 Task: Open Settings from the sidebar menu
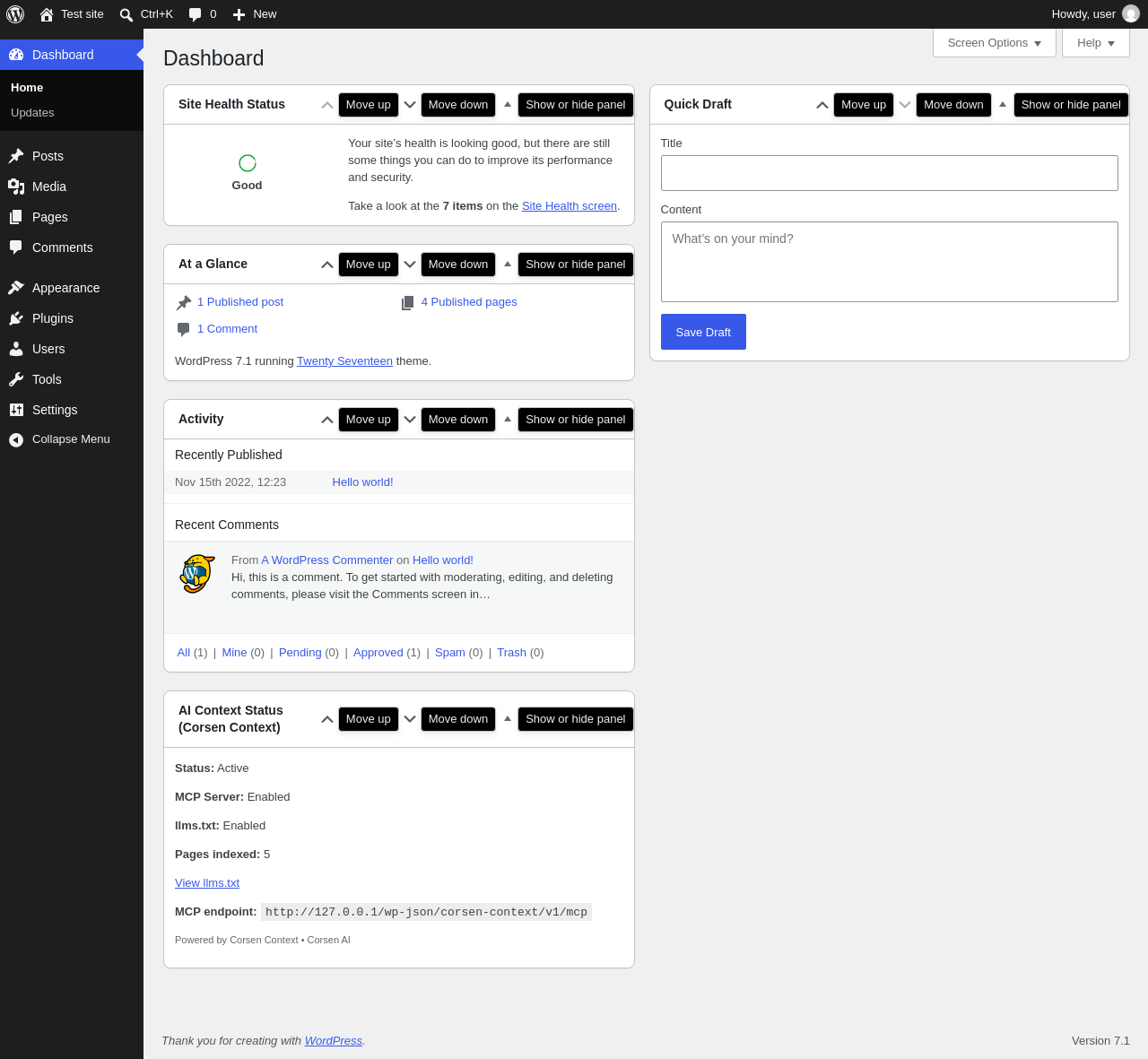click(x=72, y=410)
